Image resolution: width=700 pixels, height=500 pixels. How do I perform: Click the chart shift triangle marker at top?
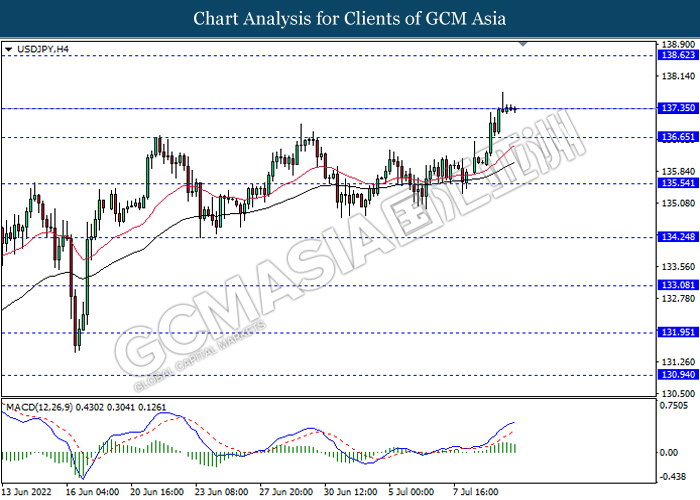[x=523, y=44]
